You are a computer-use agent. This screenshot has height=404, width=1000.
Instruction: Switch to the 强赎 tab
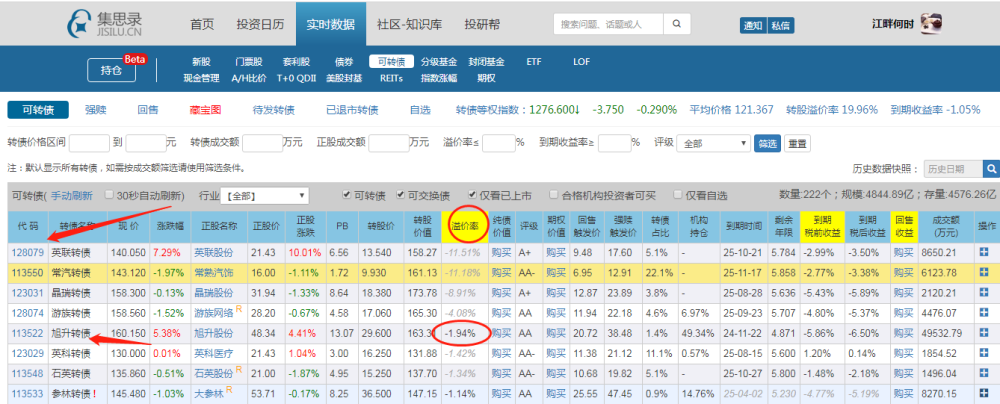96,110
